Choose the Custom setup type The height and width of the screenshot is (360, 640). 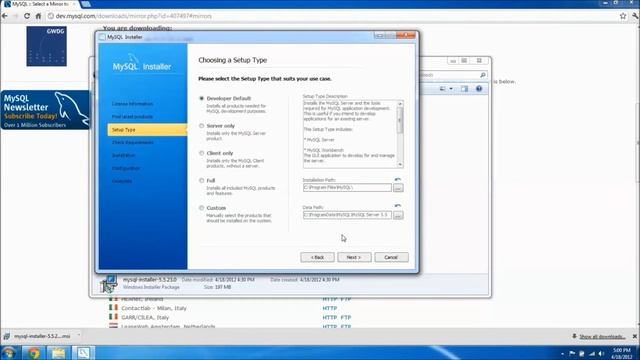click(201, 208)
